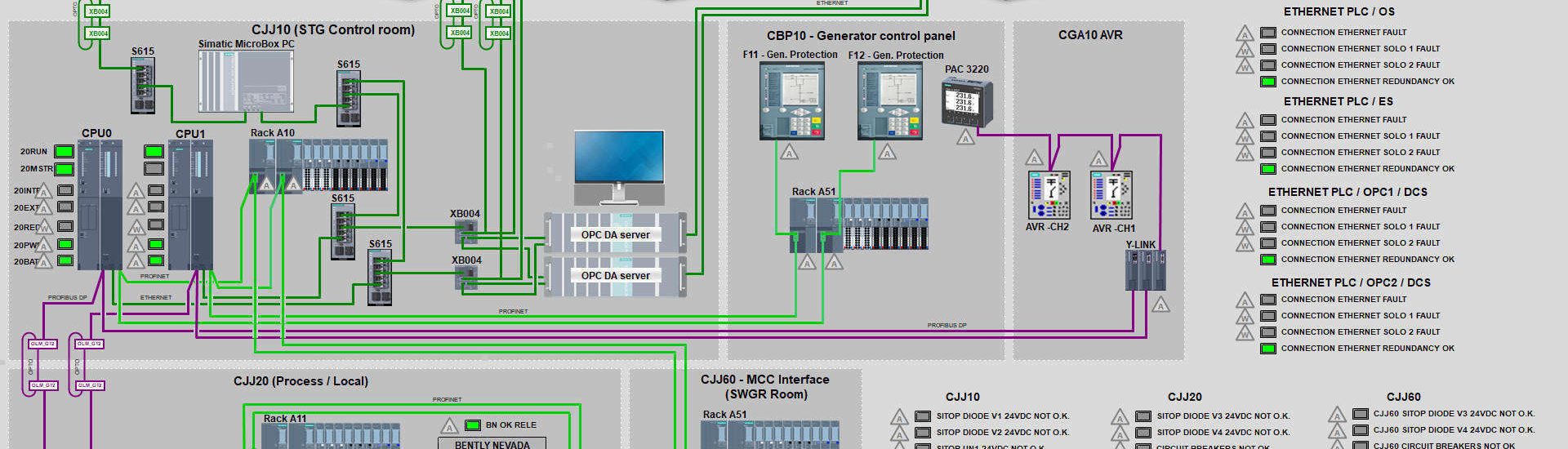Image resolution: width=1568 pixels, height=449 pixels.
Task: Click the alarm triangle below PAC 3220
Action: (x=965, y=137)
